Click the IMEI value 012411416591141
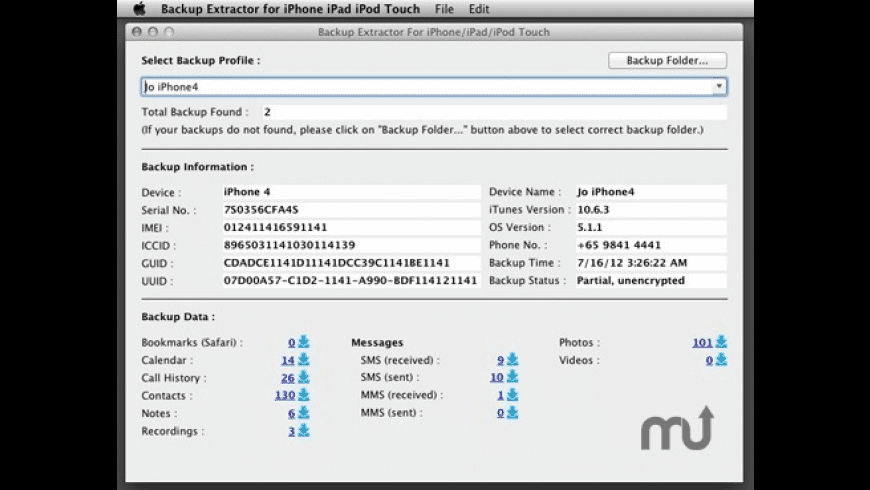The height and width of the screenshot is (490, 870). click(351, 228)
